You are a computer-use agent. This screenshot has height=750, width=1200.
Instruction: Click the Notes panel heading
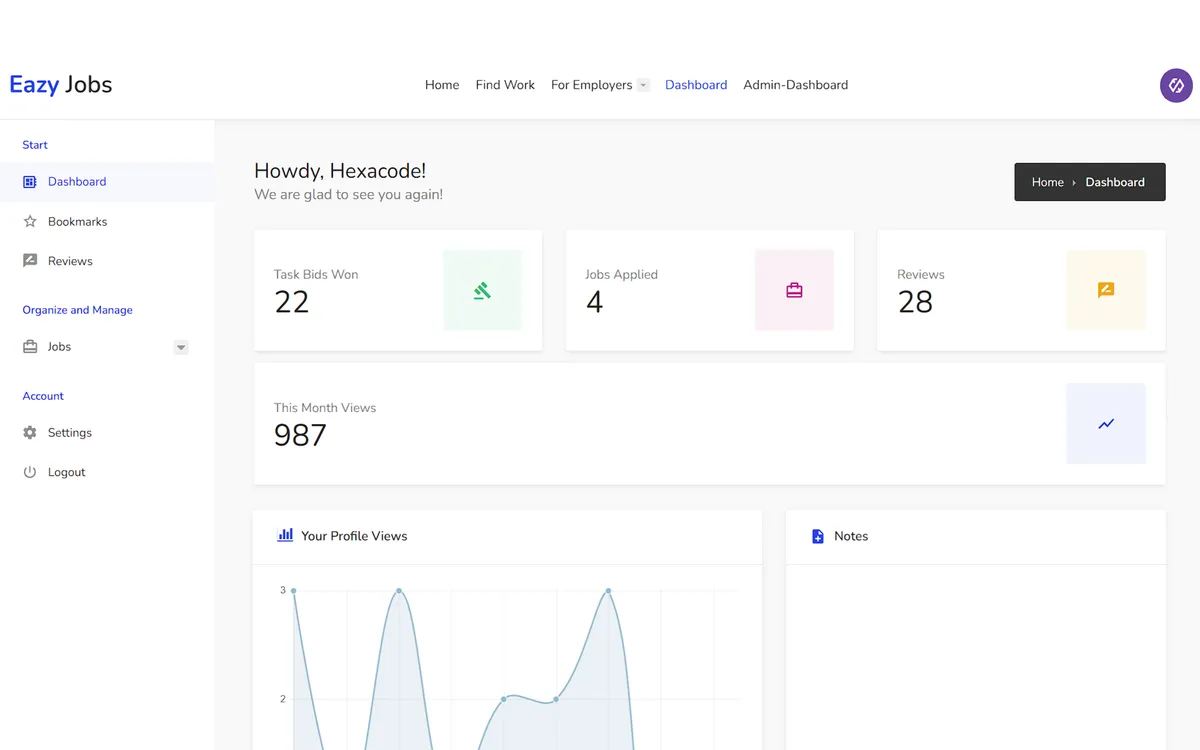coord(851,536)
